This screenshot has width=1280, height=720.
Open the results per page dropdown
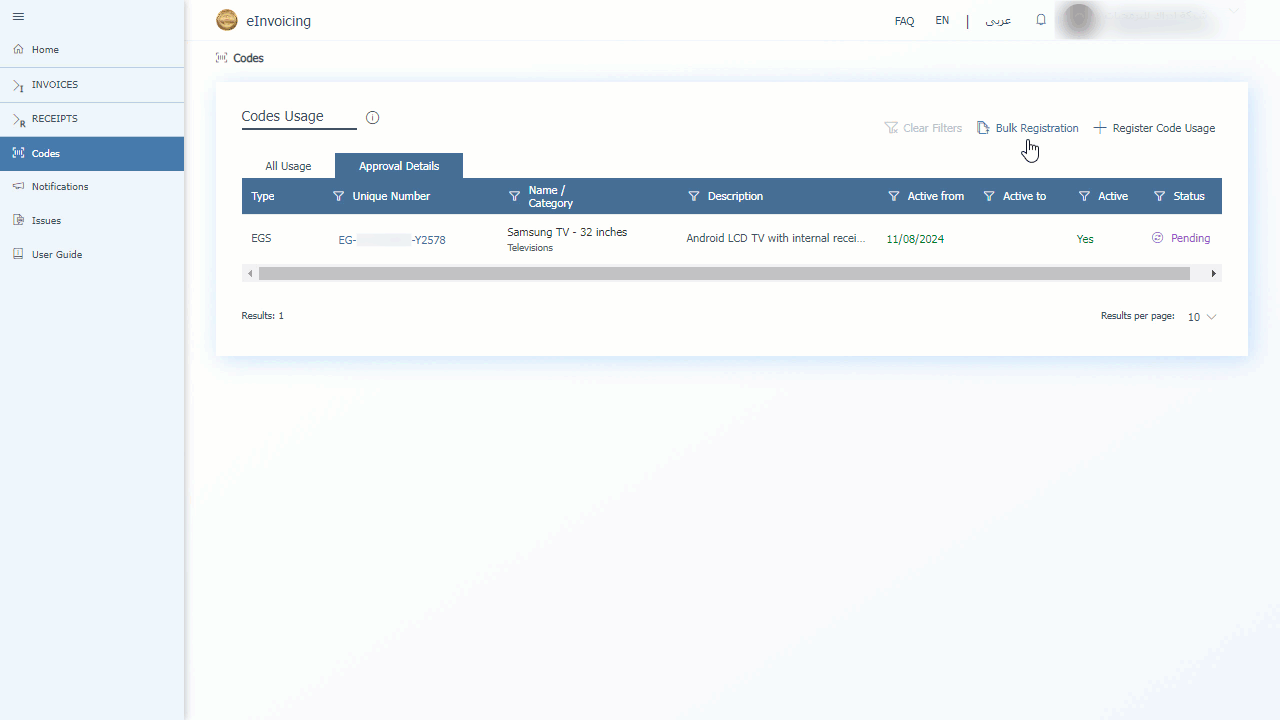pyautogui.click(x=1202, y=317)
